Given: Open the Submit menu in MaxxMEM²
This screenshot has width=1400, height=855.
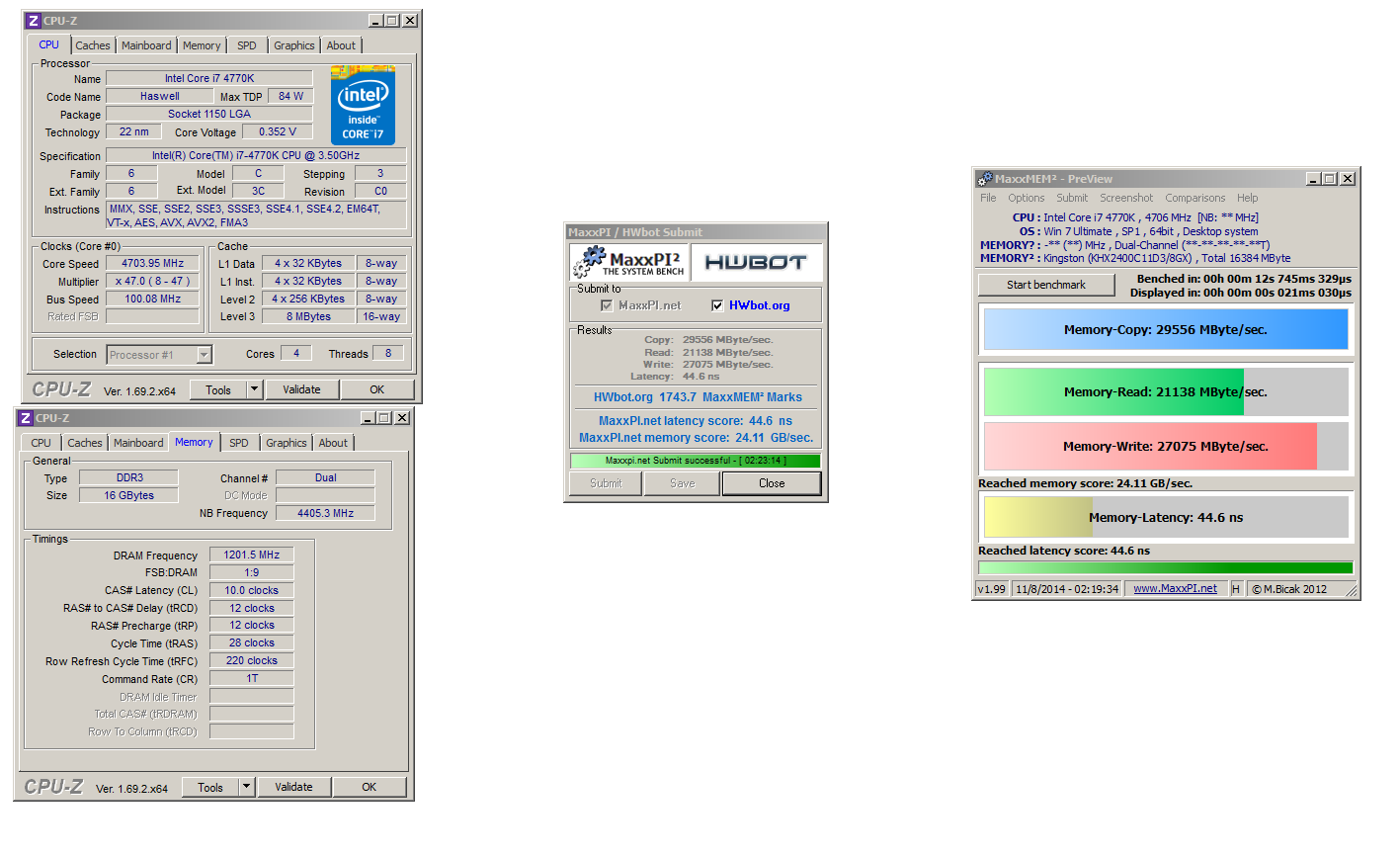Looking at the screenshot, I should tap(1072, 198).
